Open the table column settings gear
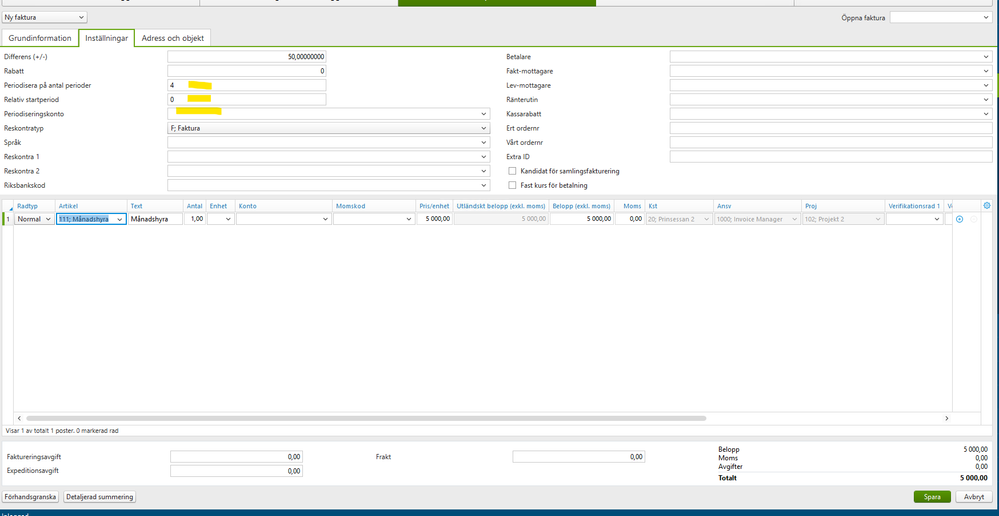Viewport: 999px width, 516px height. 987,206
